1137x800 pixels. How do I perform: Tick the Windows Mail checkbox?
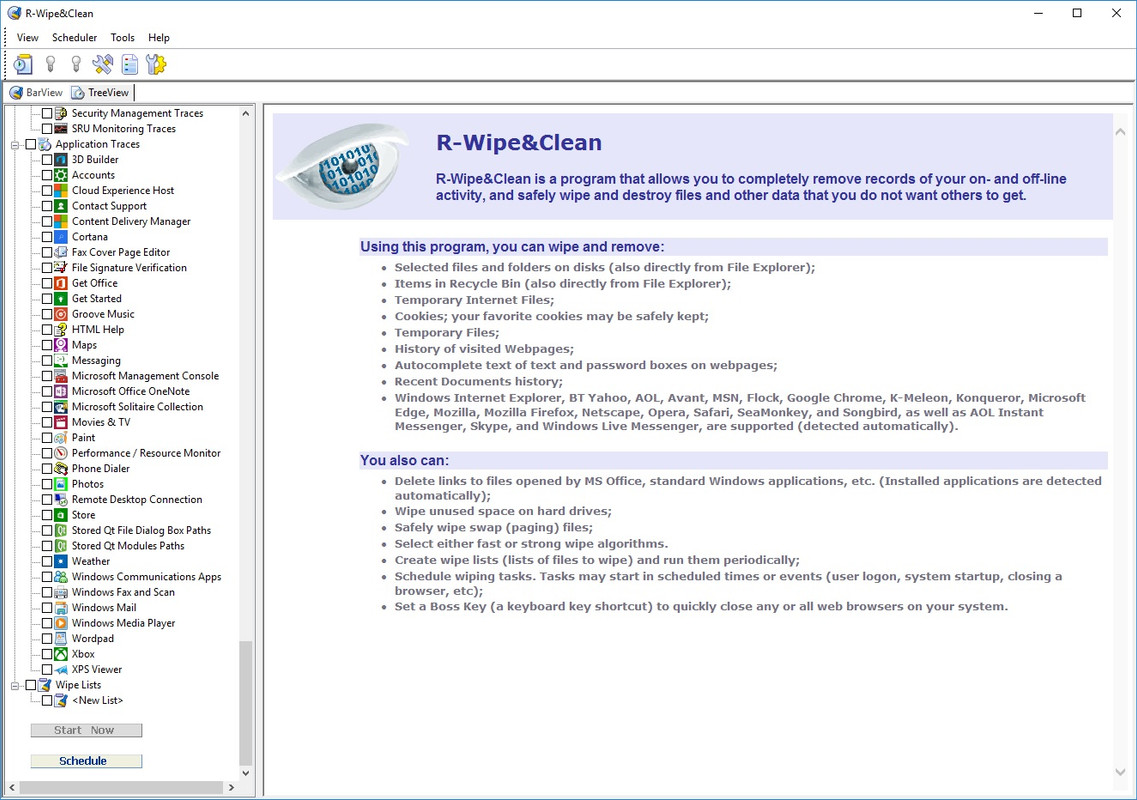[46, 608]
